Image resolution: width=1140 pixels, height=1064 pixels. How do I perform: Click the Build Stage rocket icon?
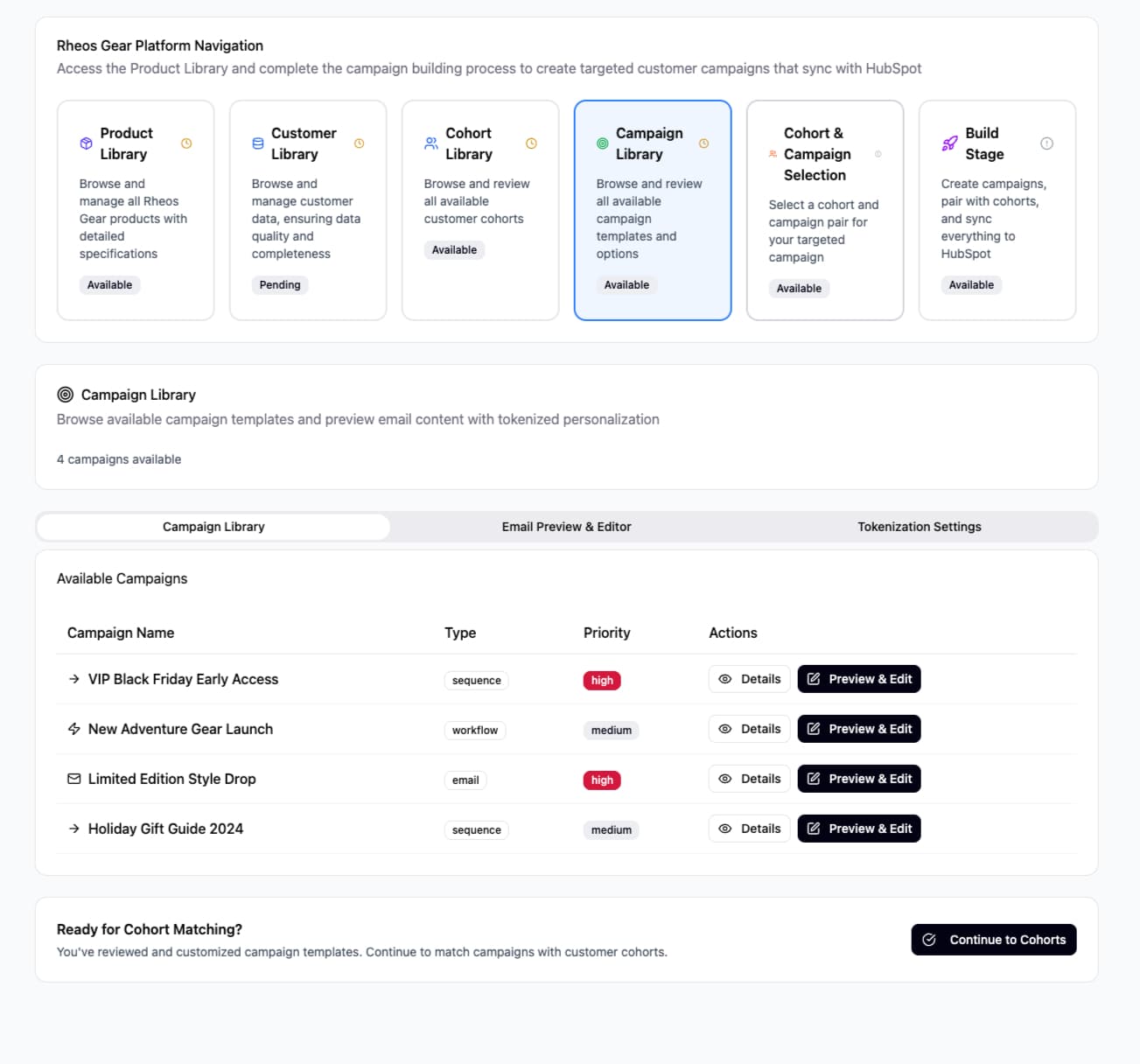click(949, 143)
